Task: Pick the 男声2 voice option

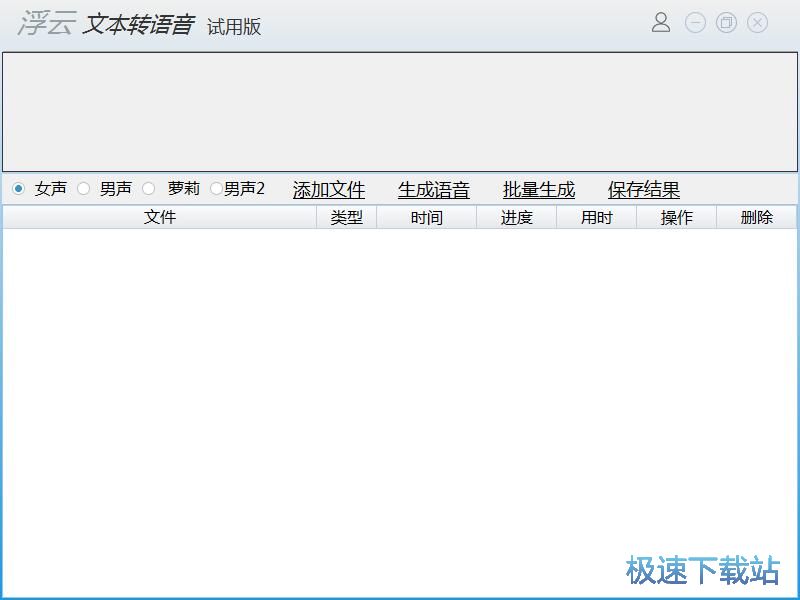Action: click(x=216, y=189)
